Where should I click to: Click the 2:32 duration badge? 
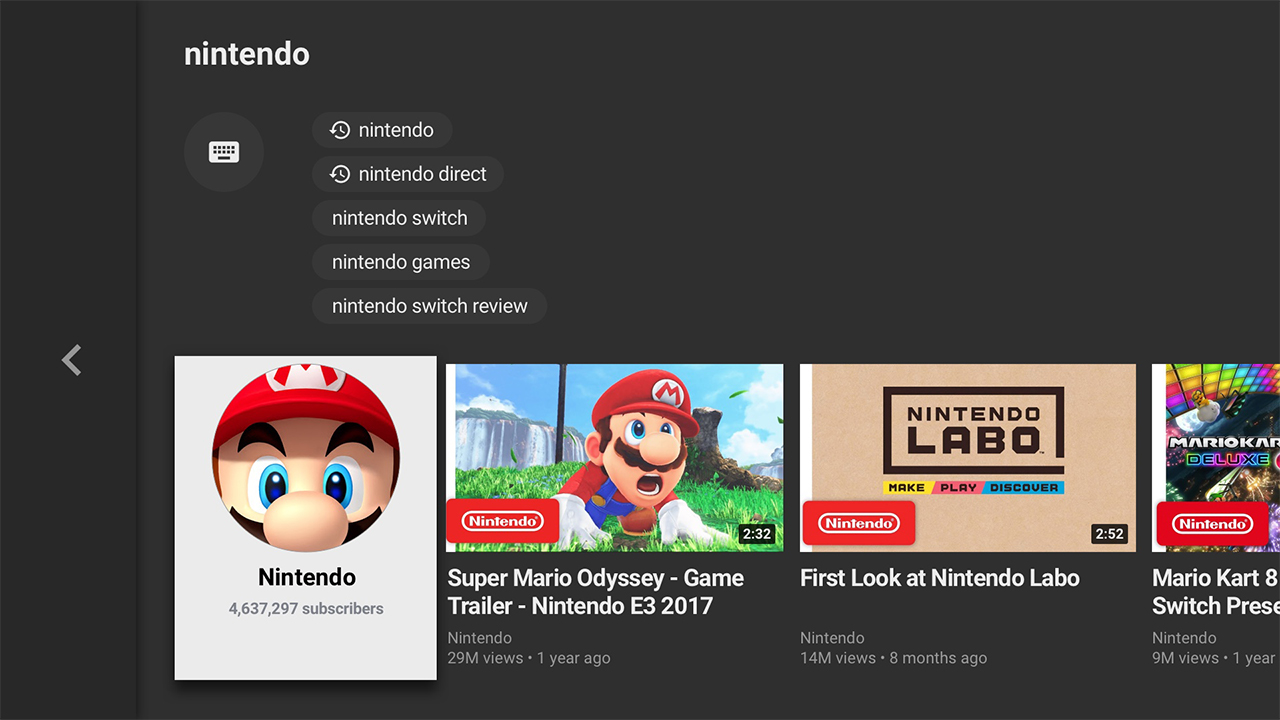[757, 534]
